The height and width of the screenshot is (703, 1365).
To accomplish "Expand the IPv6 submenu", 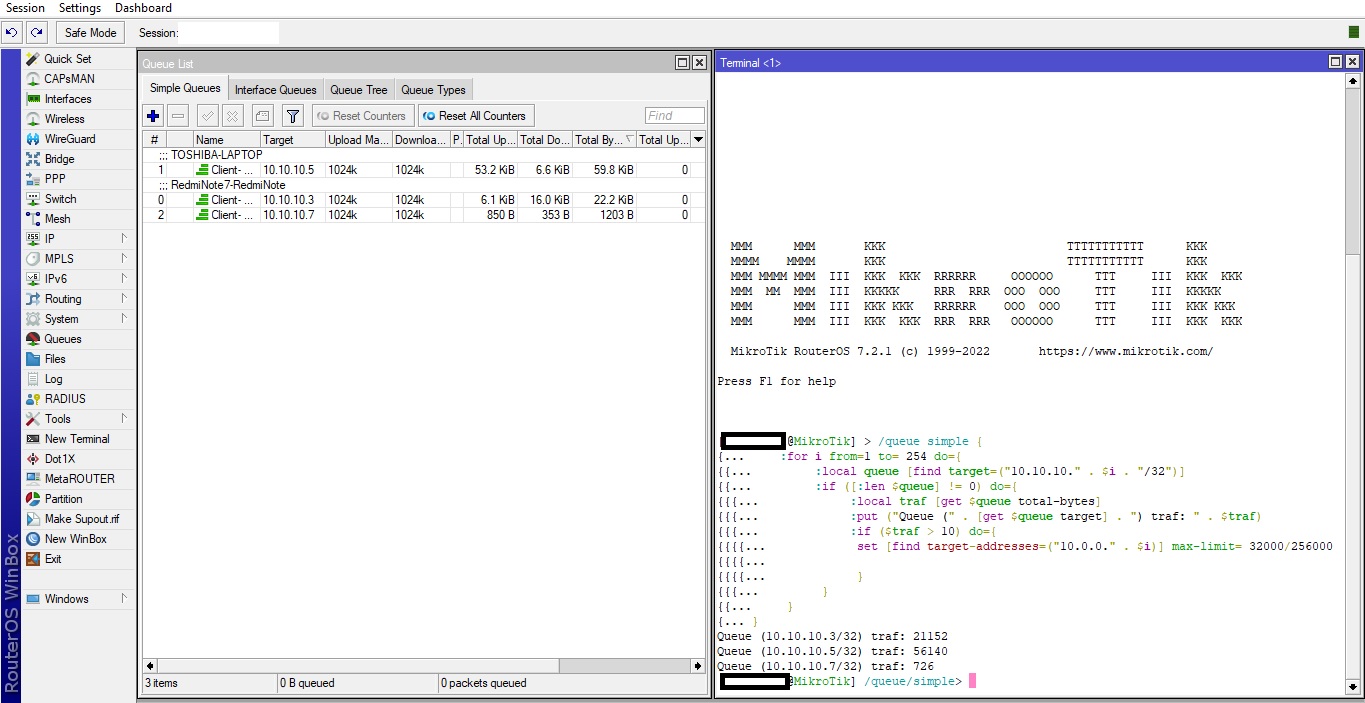I will (x=79, y=279).
